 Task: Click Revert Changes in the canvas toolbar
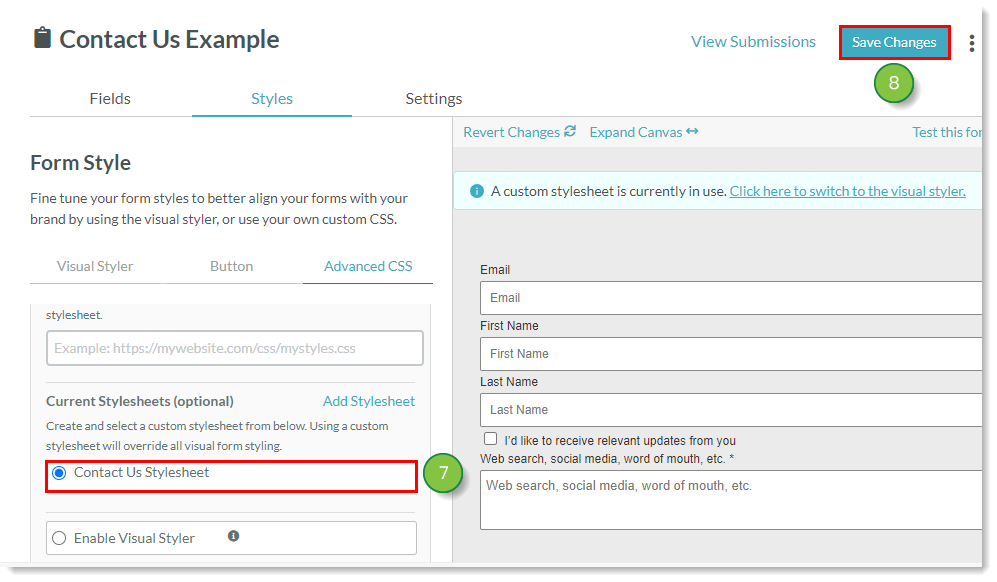click(519, 132)
